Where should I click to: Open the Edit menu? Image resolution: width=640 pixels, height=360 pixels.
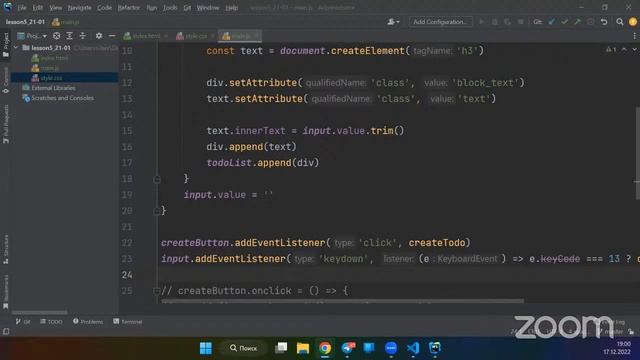click(38, 8)
